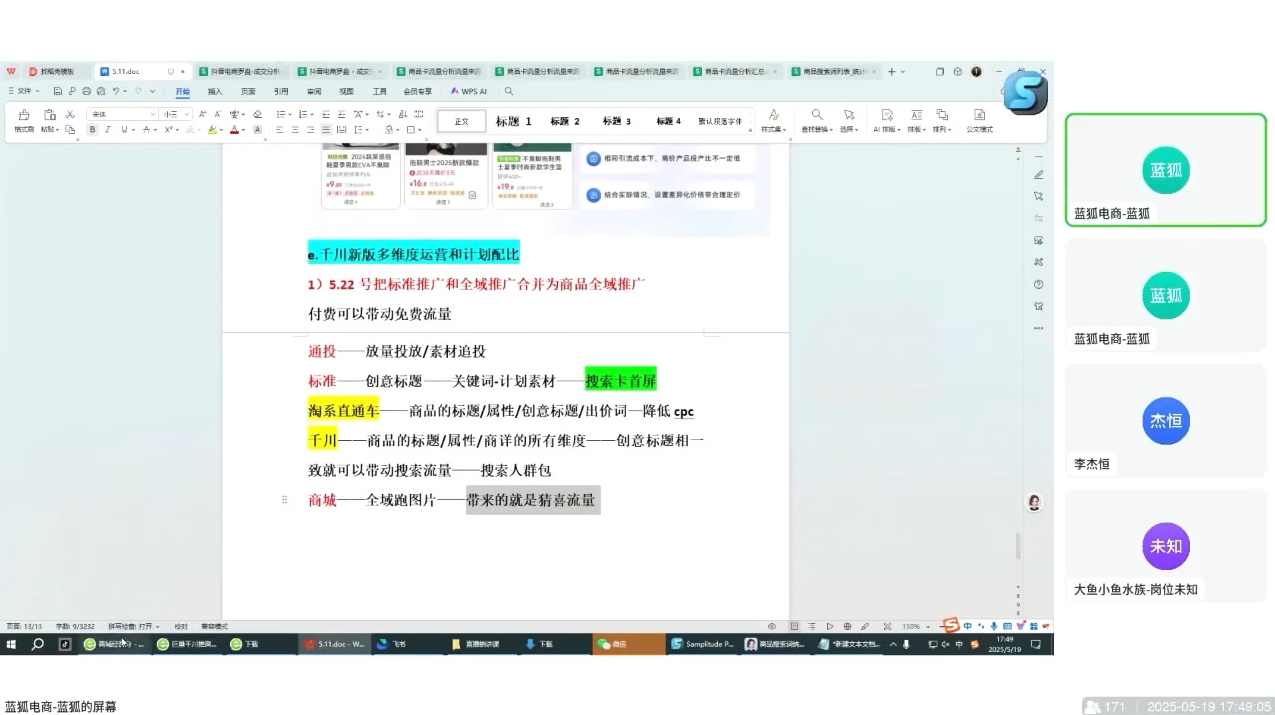Select the Format Painter tool
1275x715 pixels.
click(x=25, y=118)
